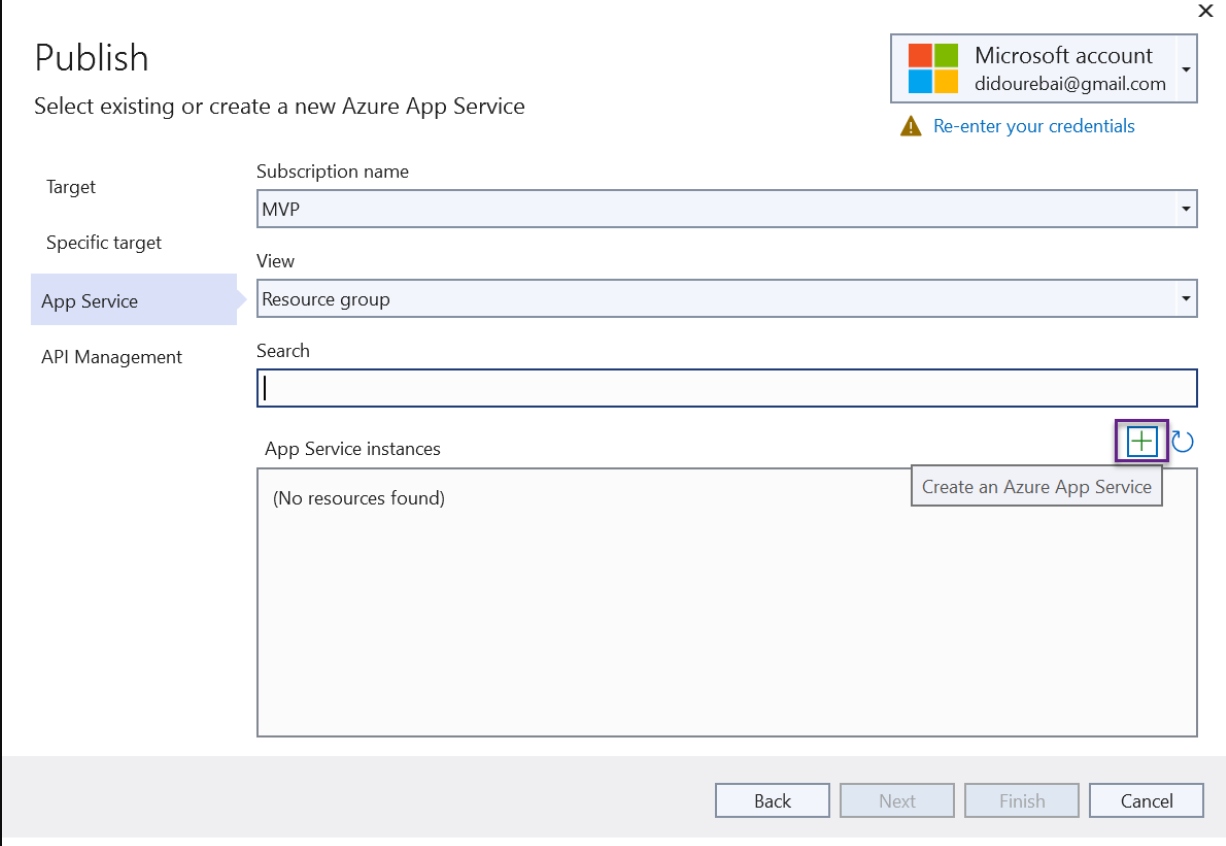Click the Microsoft logo in account box
1226x846 pixels.
pyautogui.click(x=932, y=69)
